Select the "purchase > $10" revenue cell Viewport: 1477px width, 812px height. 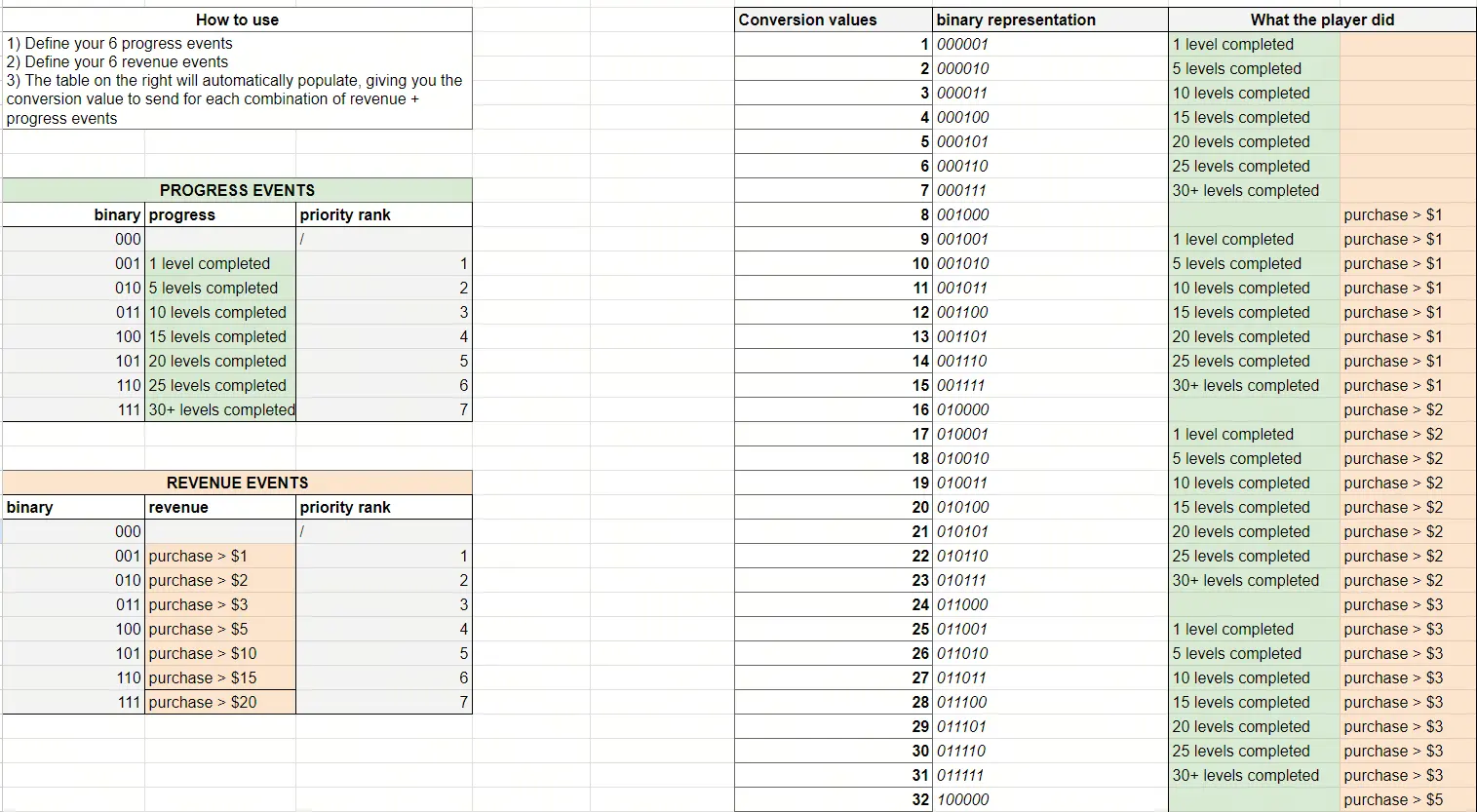[219, 653]
